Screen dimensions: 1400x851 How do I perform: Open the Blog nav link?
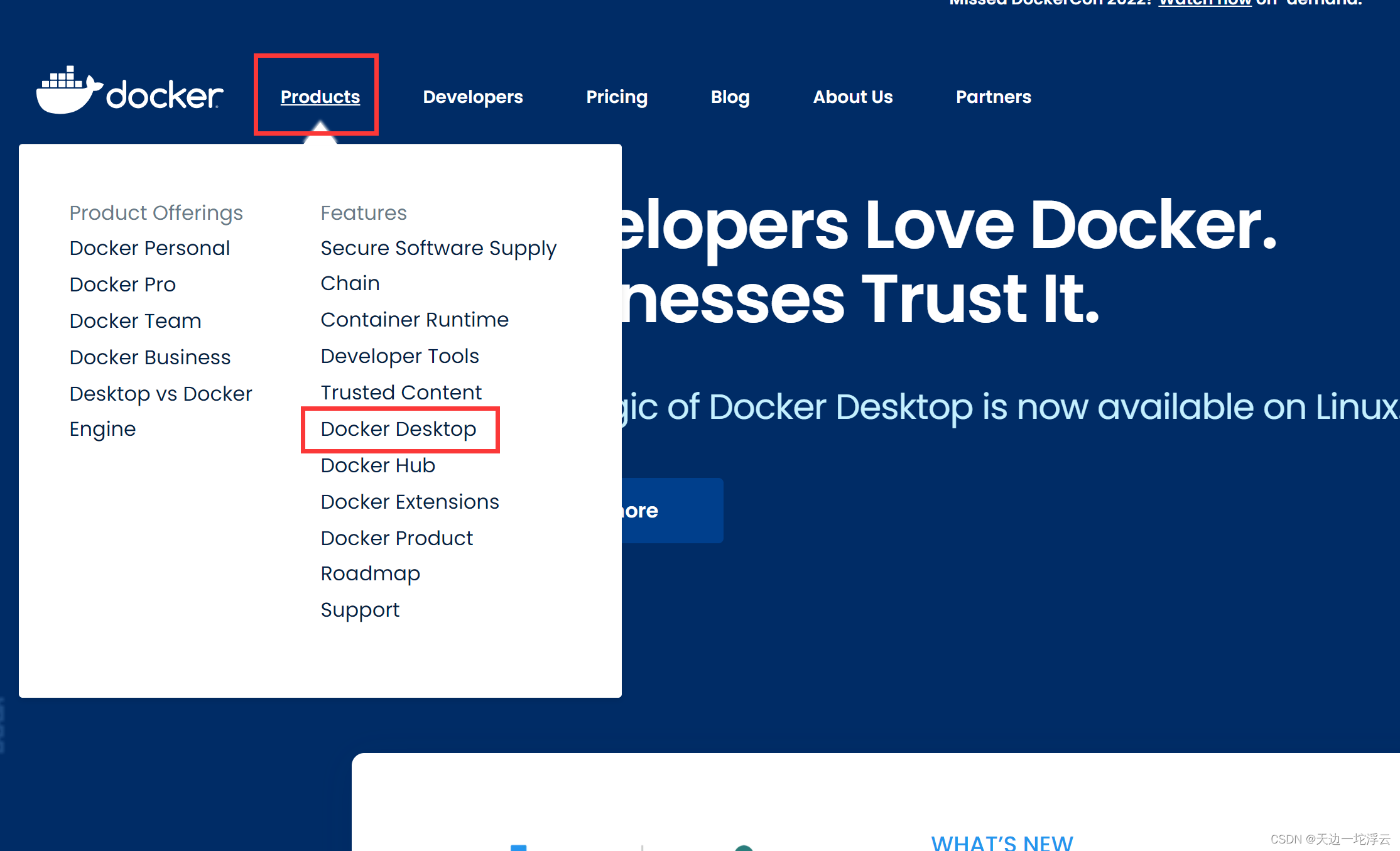[x=730, y=97]
